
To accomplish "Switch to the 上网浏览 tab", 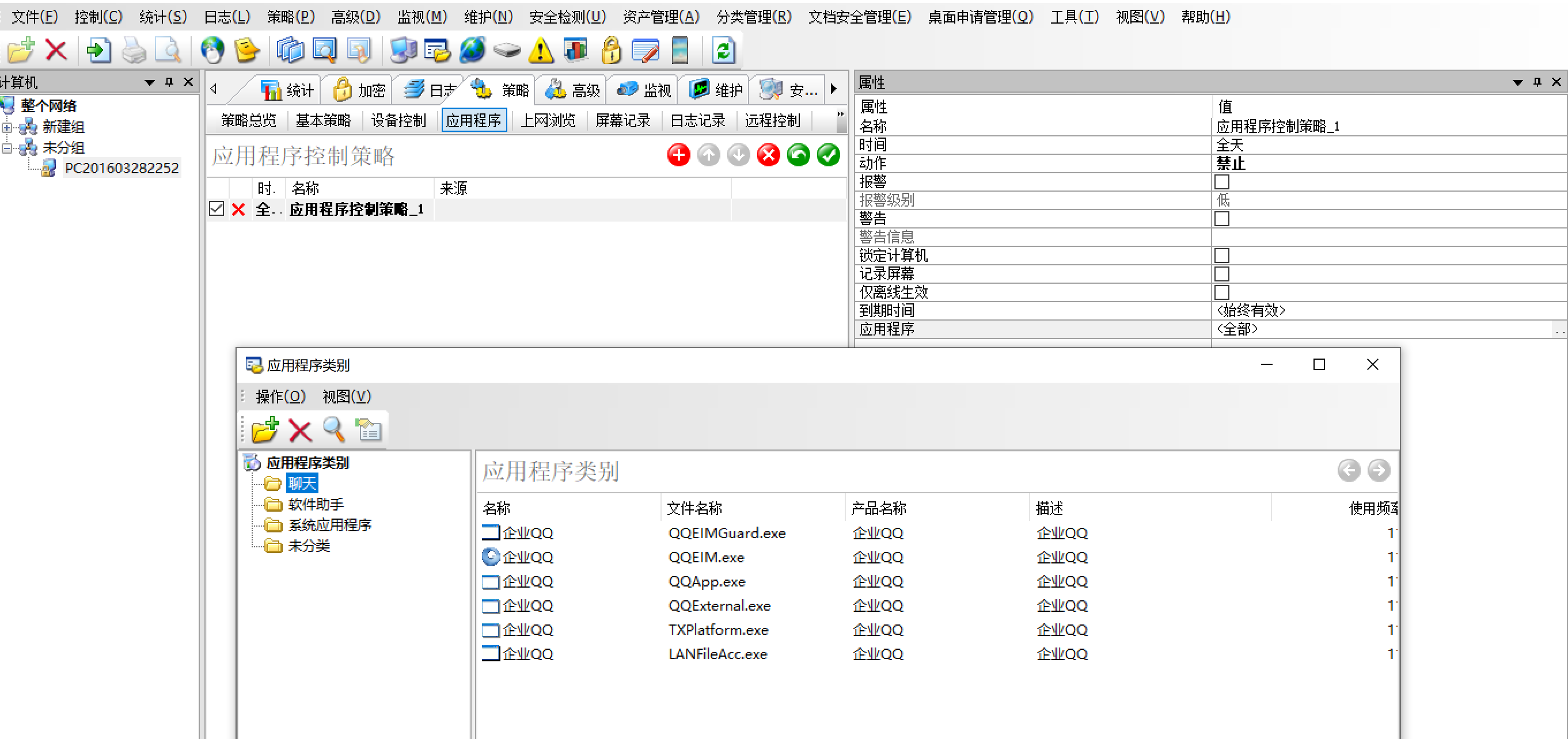I will point(548,120).
